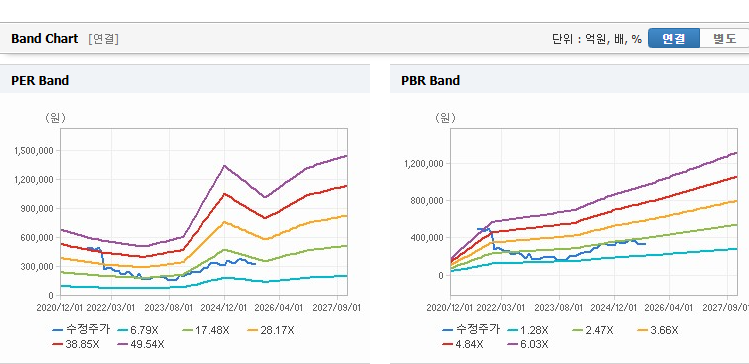This screenshot has height=364, width=749.
Task: Toggle the 1.28X legend entry
Action: 528,330
